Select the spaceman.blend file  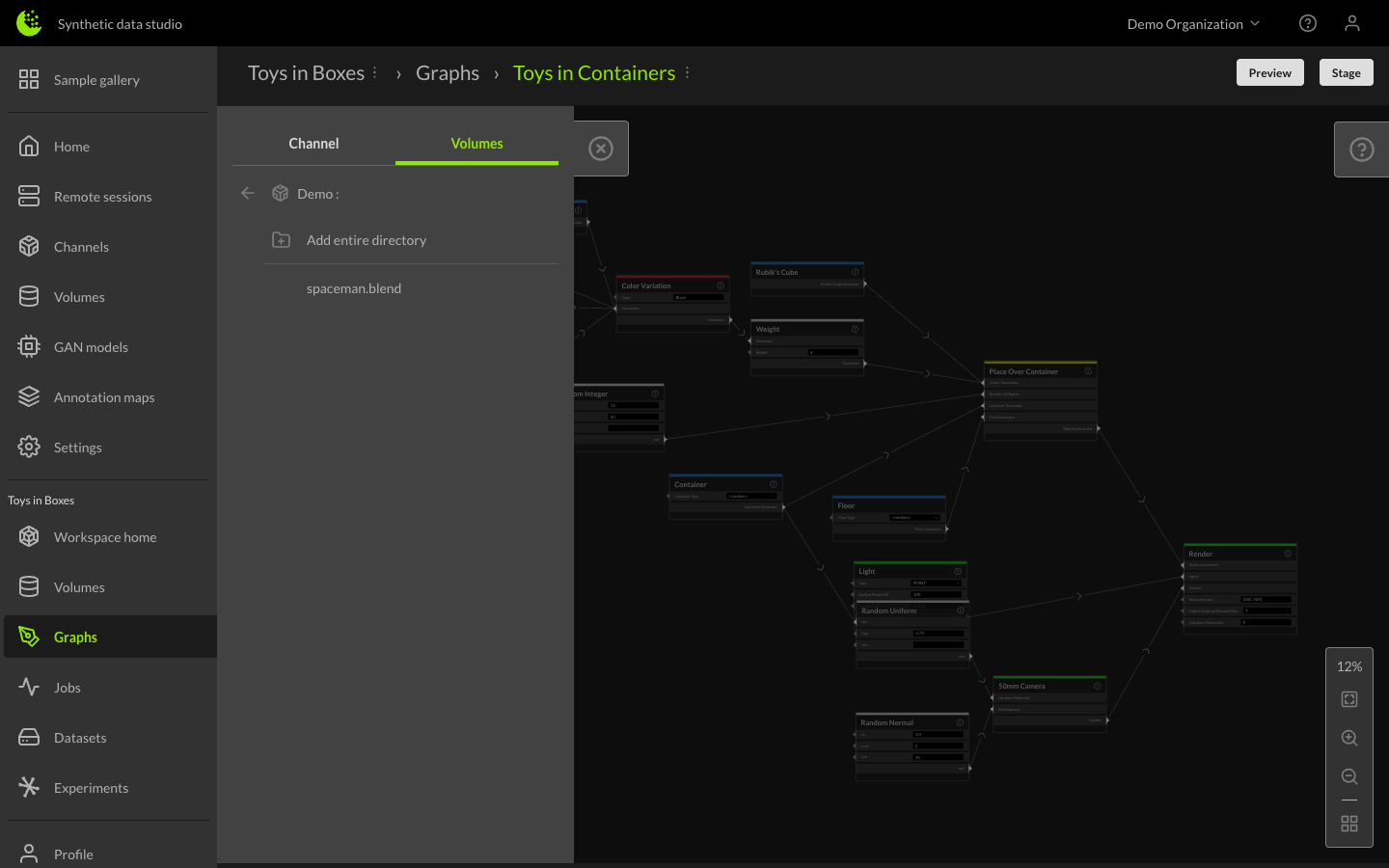[354, 287]
